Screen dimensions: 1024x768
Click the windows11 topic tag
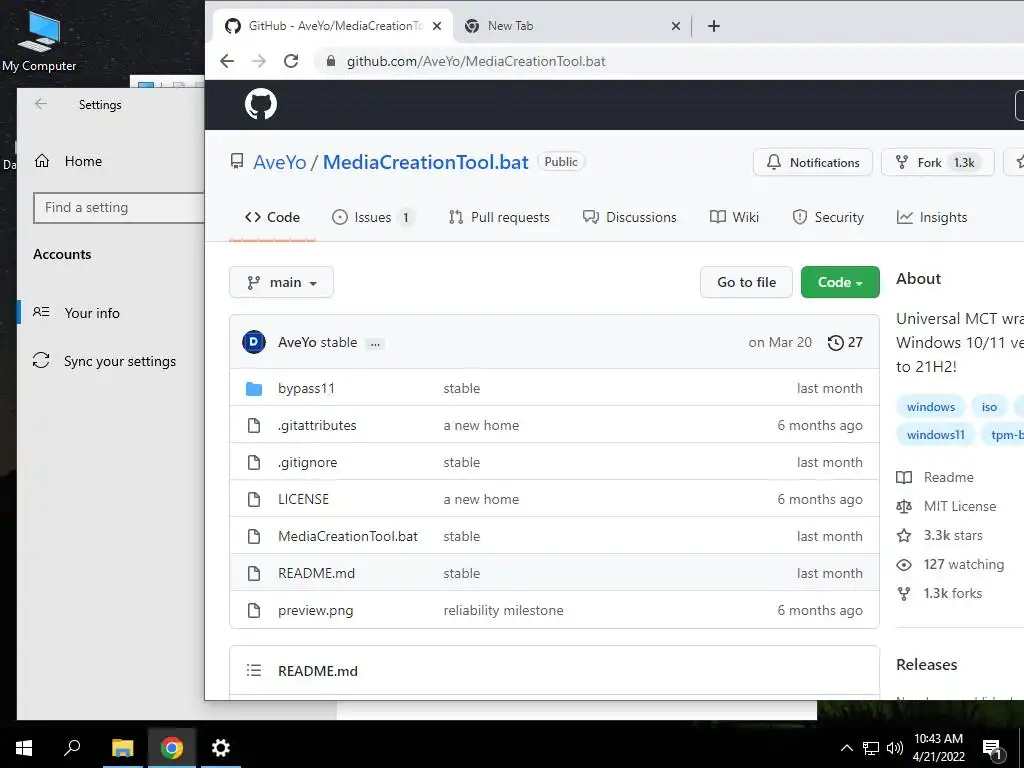(x=935, y=435)
